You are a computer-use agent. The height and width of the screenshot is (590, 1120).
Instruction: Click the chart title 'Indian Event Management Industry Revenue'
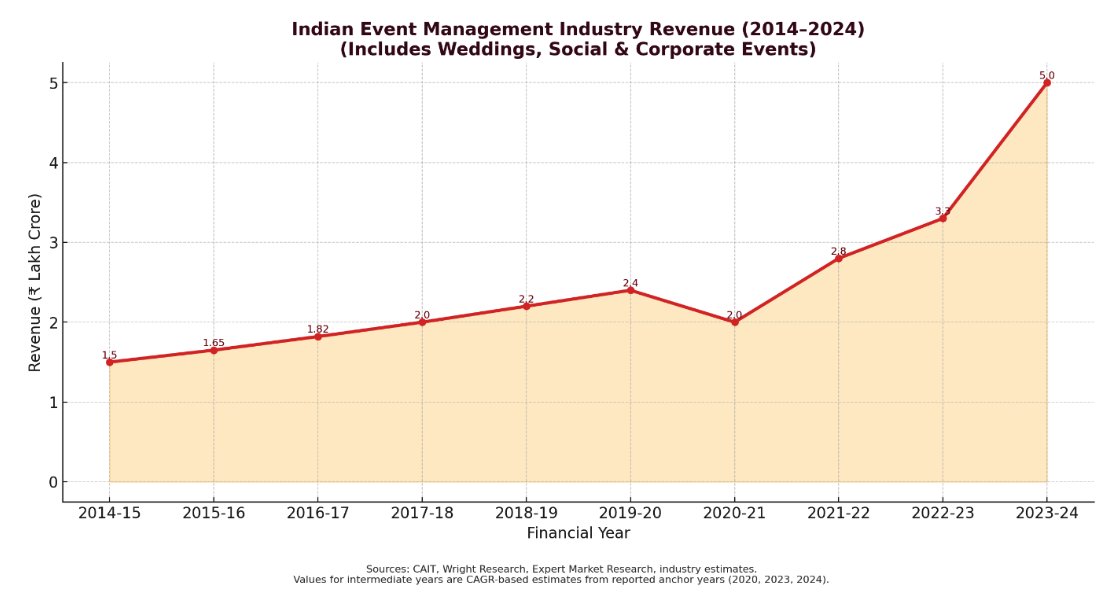tap(578, 29)
